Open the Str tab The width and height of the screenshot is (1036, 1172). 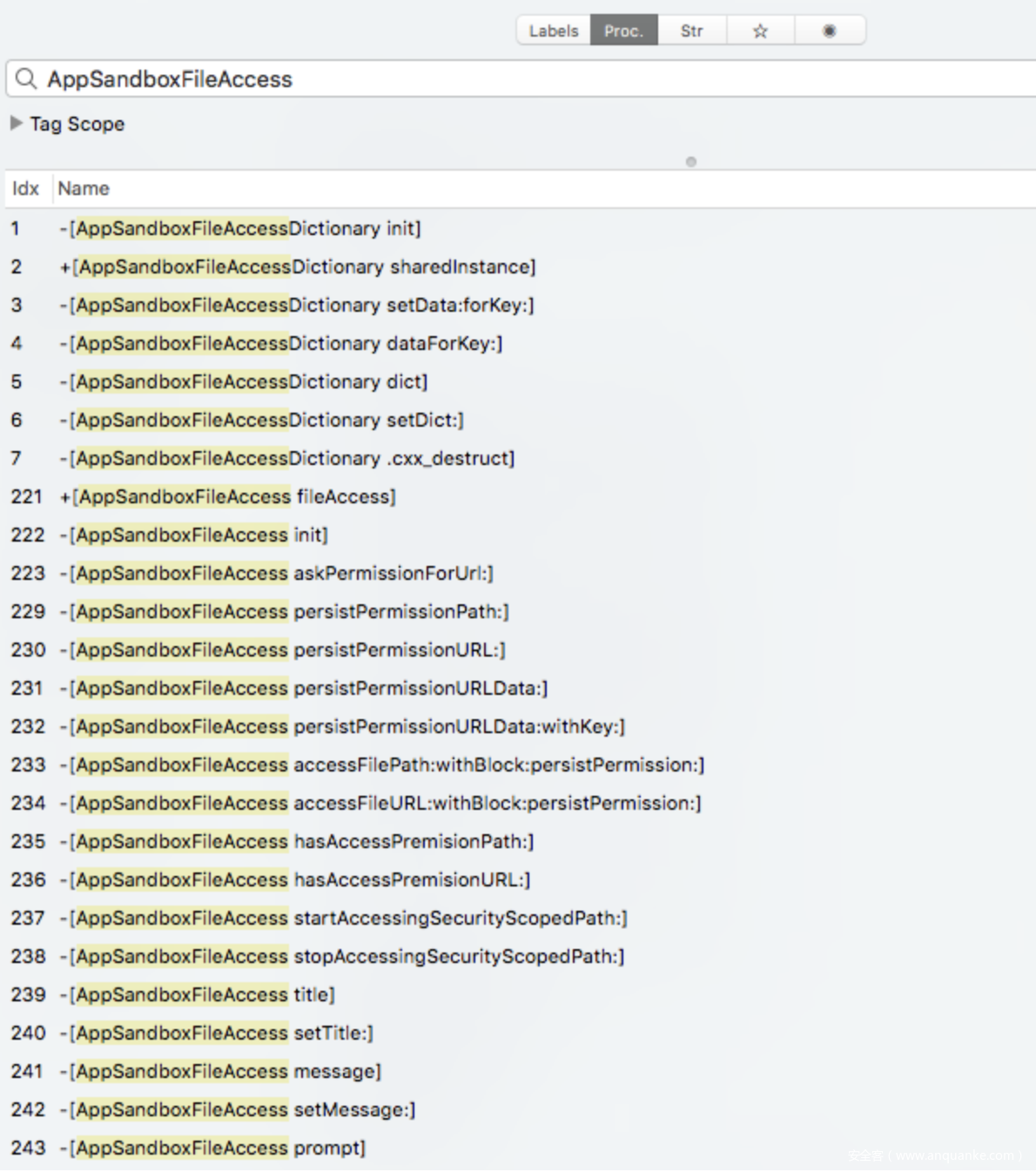tap(691, 30)
